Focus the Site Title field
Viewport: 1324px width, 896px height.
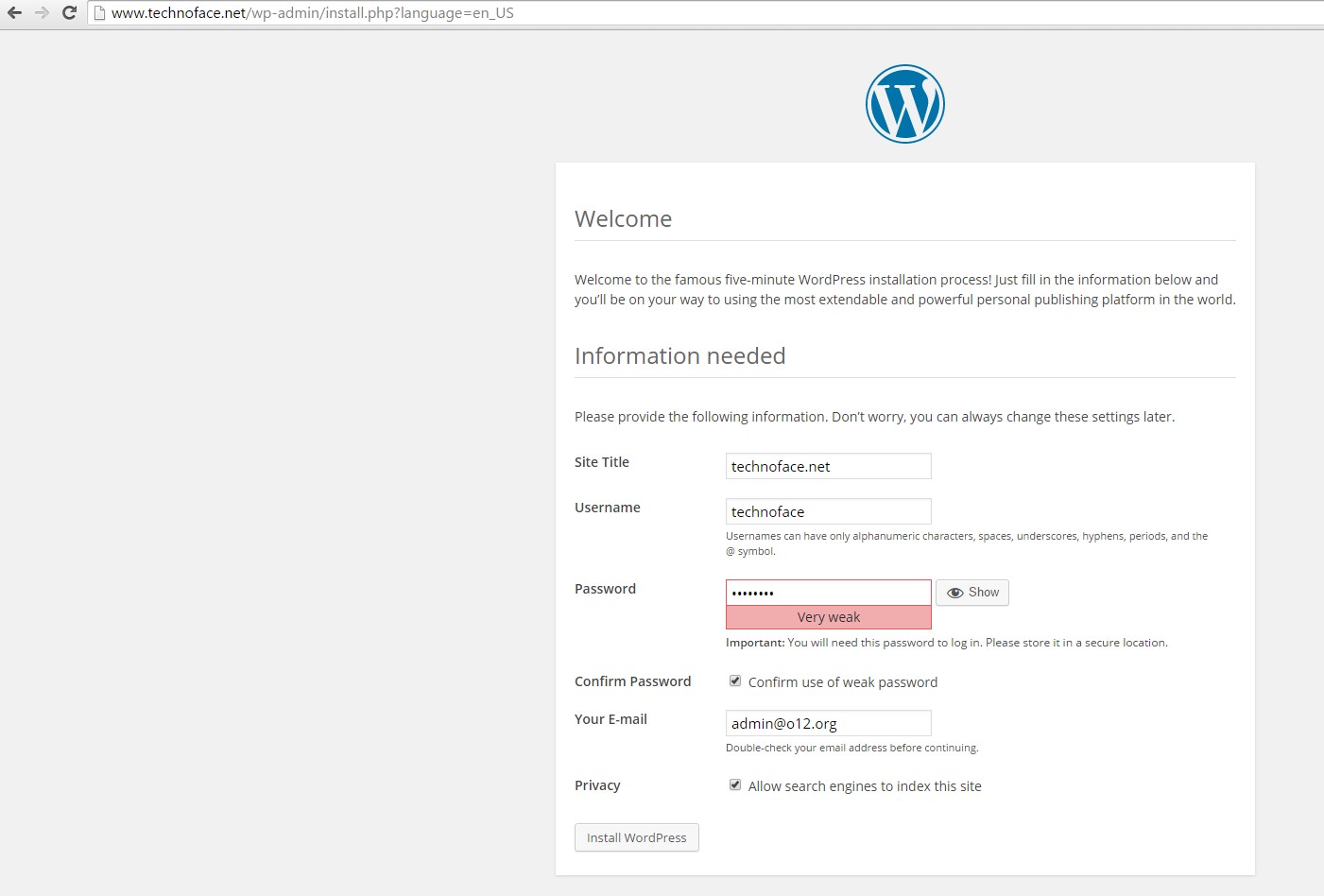[x=829, y=466]
